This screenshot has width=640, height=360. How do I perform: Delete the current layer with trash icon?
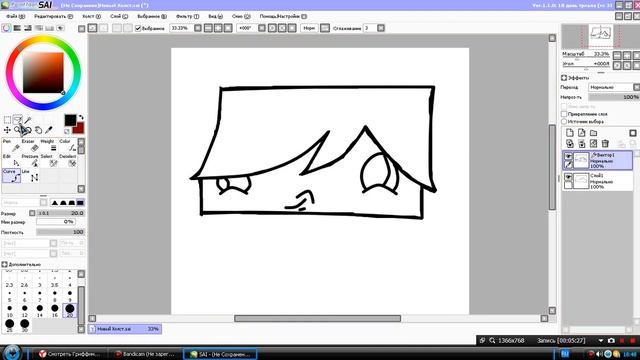tap(605, 143)
